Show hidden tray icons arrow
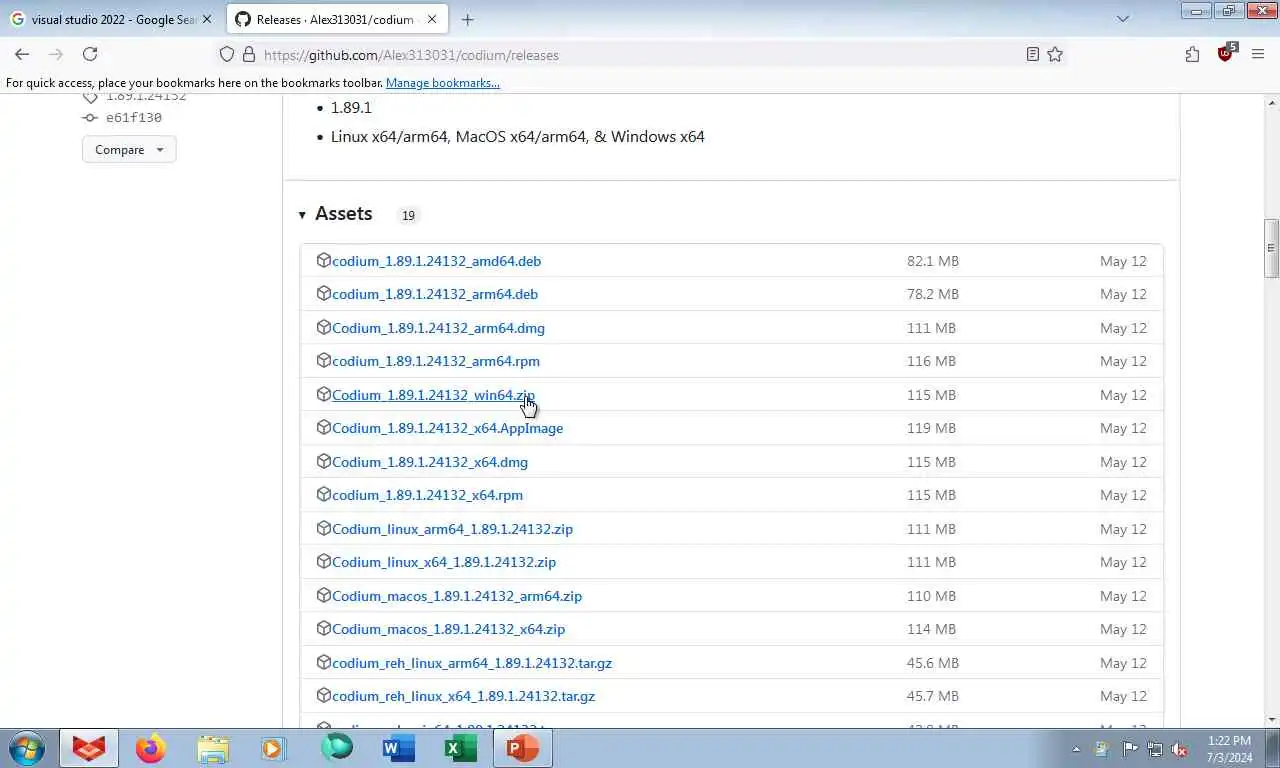Viewport: 1280px width, 768px height. click(x=1076, y=749)
